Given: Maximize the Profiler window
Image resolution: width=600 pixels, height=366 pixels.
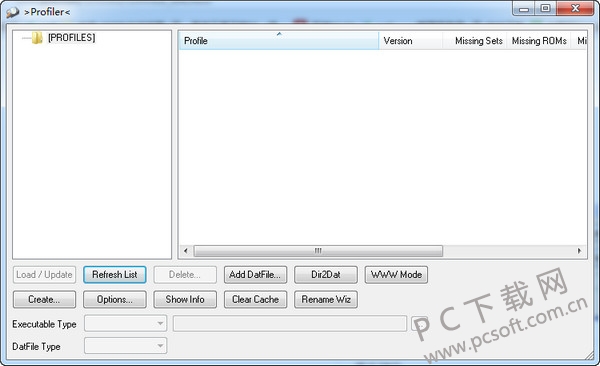Looking at the screenshot, I should 546,8.
